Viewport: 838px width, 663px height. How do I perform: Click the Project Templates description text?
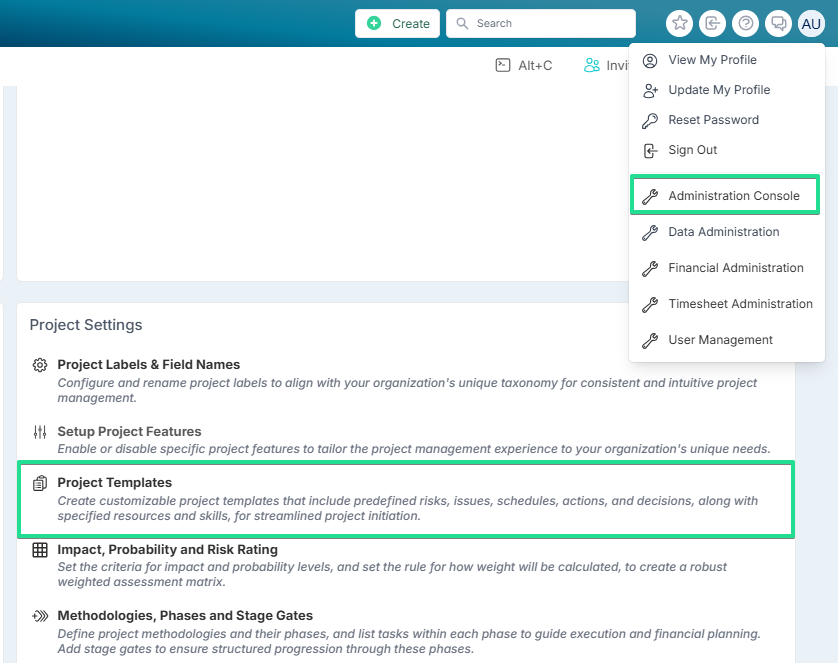[408, 508]
